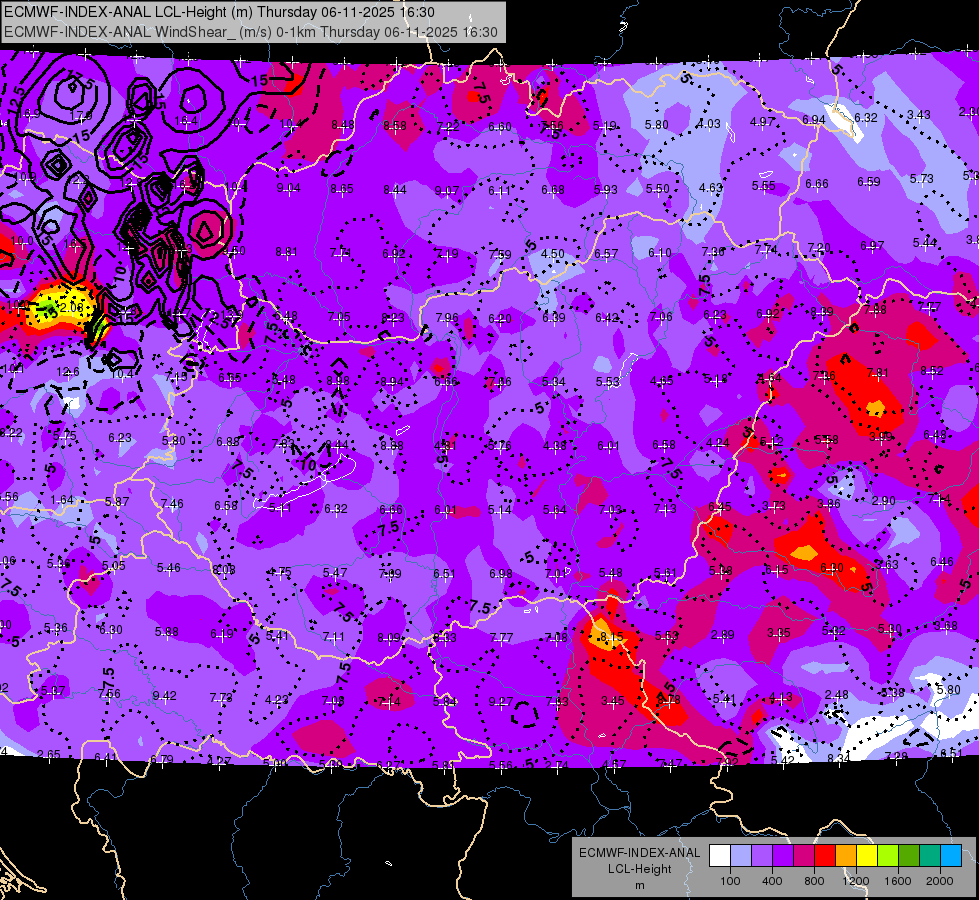Click the grid value 16.4
The image size is (979, 900).
pyautogui.click(x=186, y=121)
